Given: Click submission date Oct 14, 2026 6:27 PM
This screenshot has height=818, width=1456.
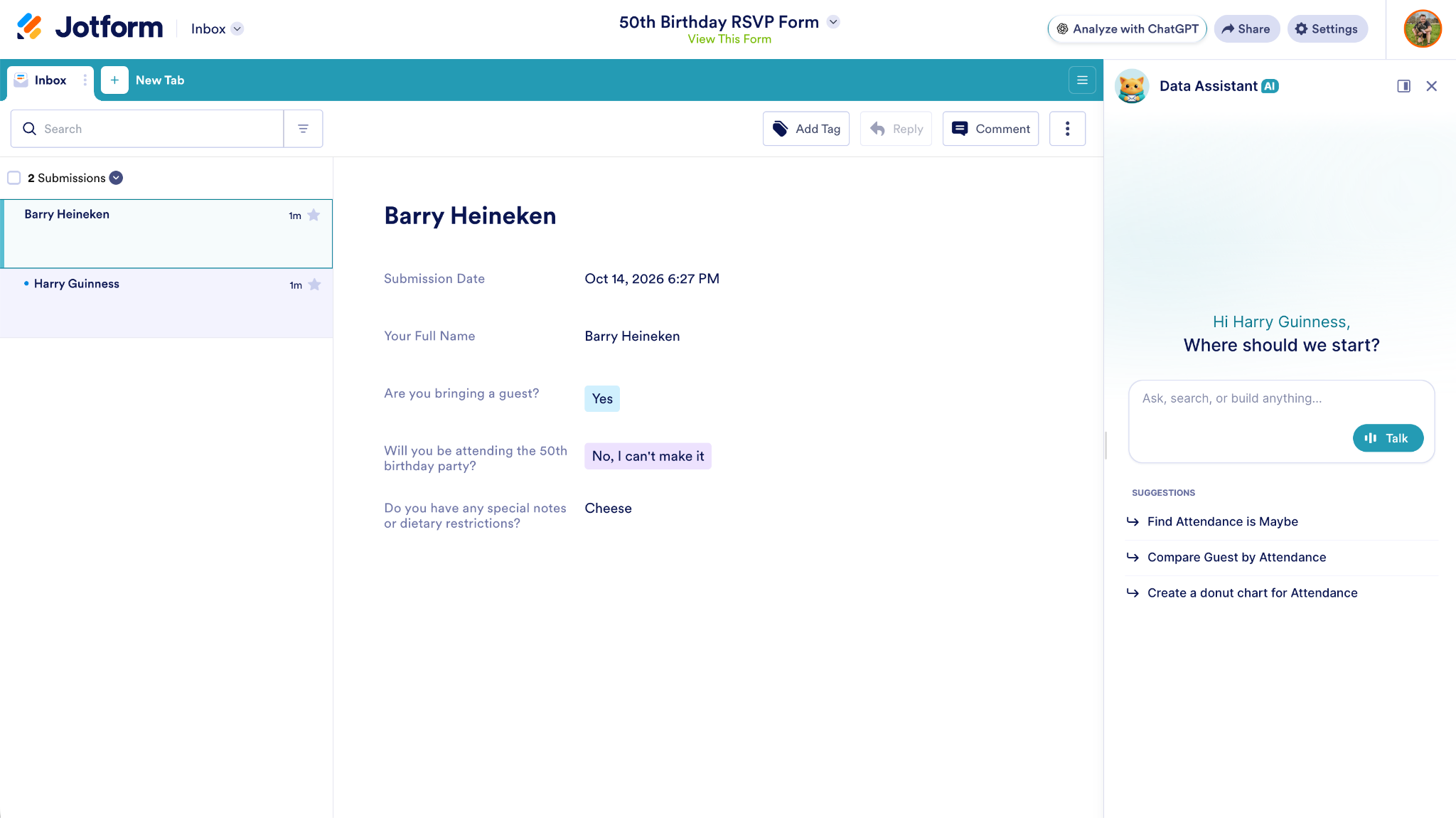Looking at the screenshot, I should click(652, 279).
